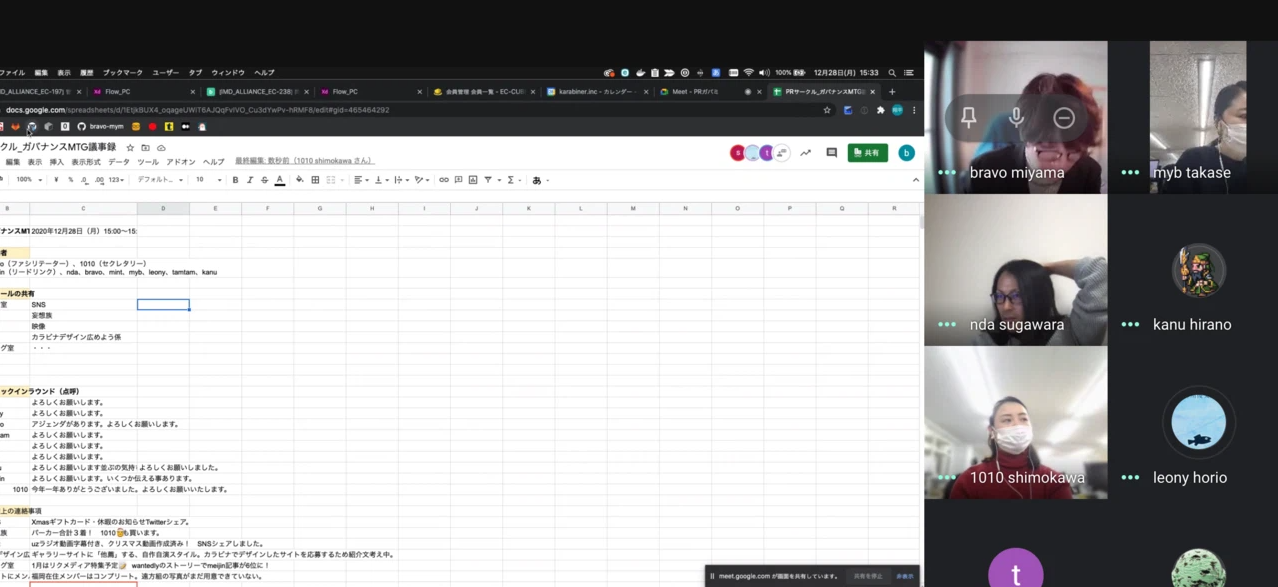Viewport: 1278px width, 587px height.
Task: Open Sheets 表示形式 menu
Action: pos(86,162)
